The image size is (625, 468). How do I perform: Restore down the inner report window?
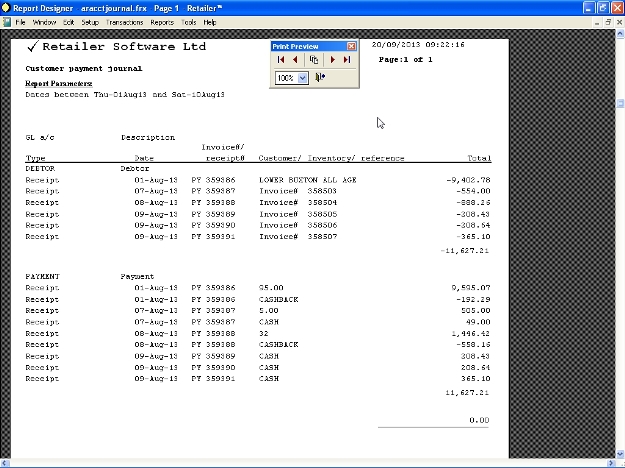[x=606, y=21]
